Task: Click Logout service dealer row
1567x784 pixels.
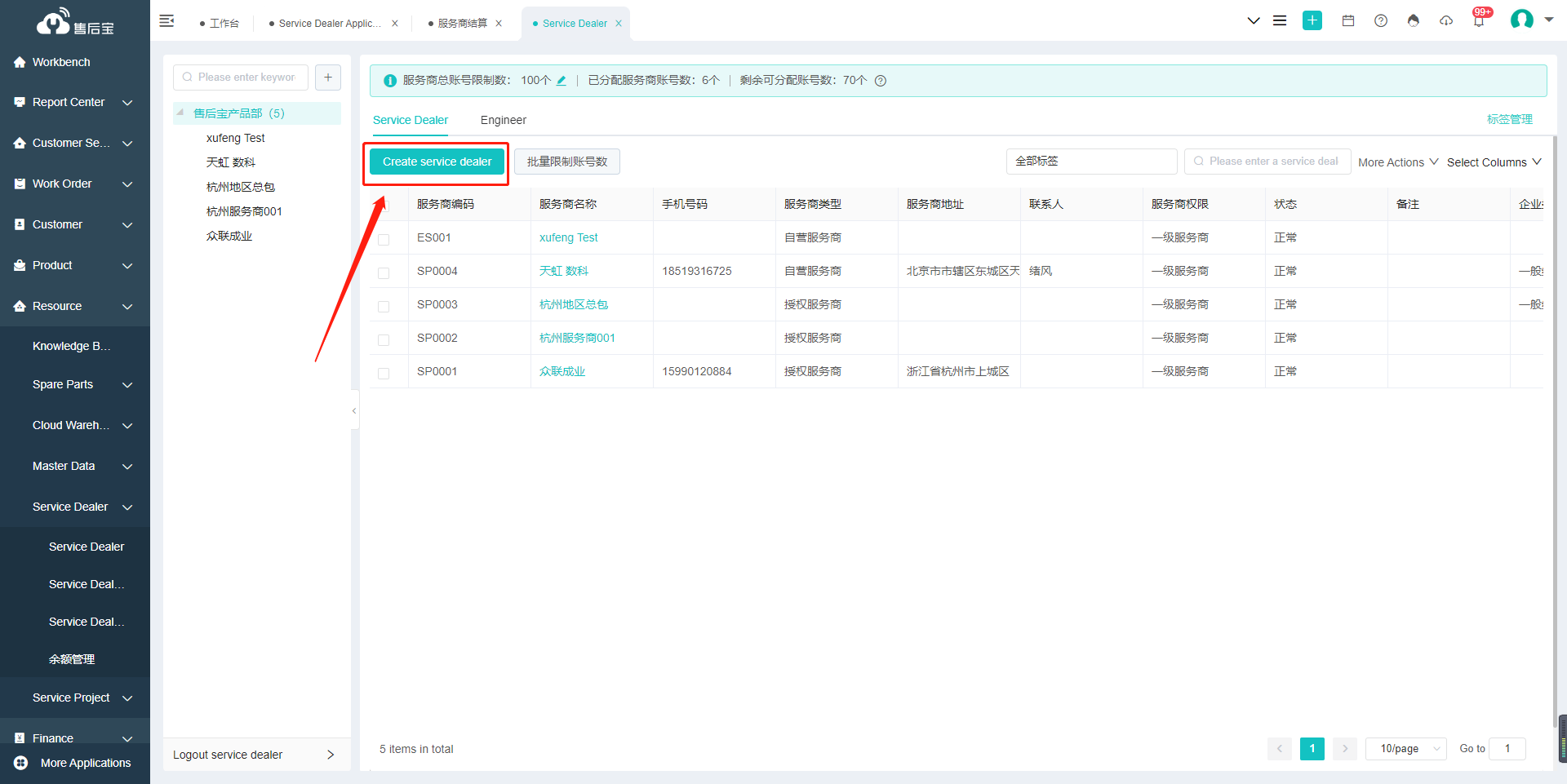Action: pyautogui.click(x=256, y=755)
